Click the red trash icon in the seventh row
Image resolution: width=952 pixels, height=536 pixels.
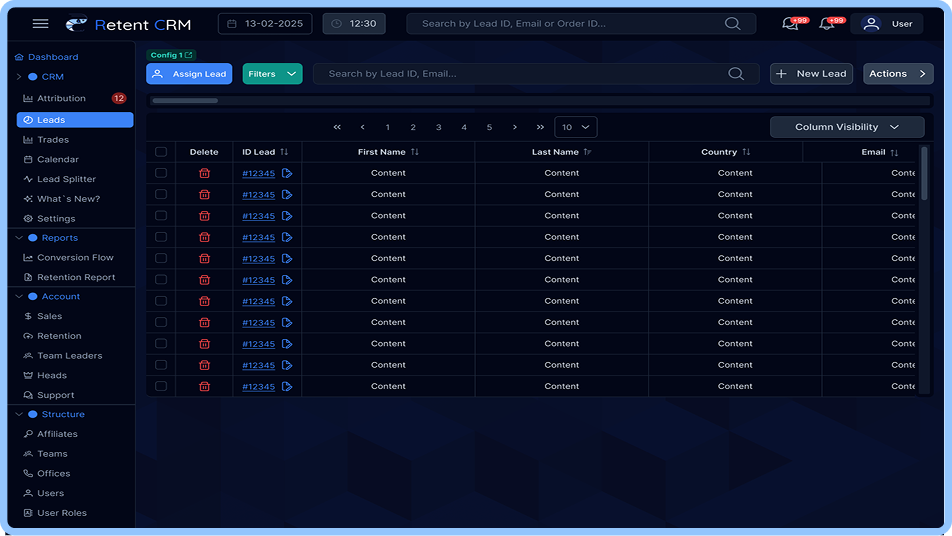tap(205, 301)
